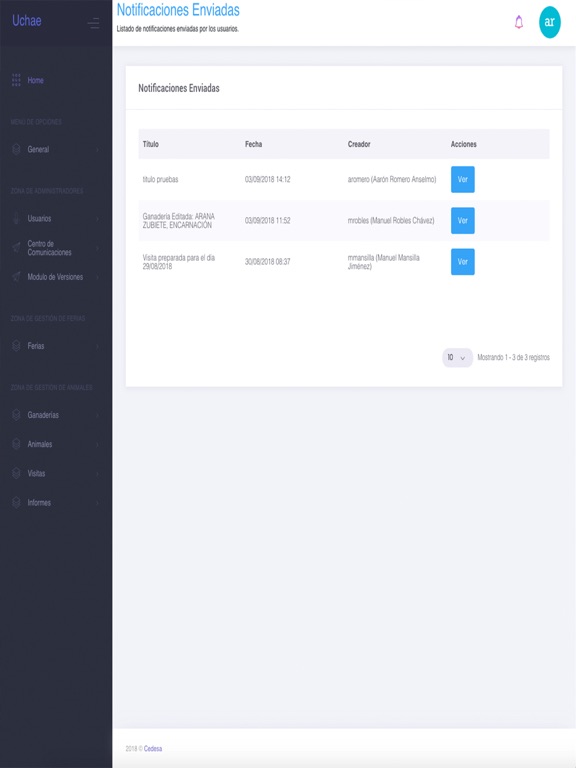Click the Uchae logo link
This screenshot has height=768, width=576.
pyautogui.click(x=26, y=21)
